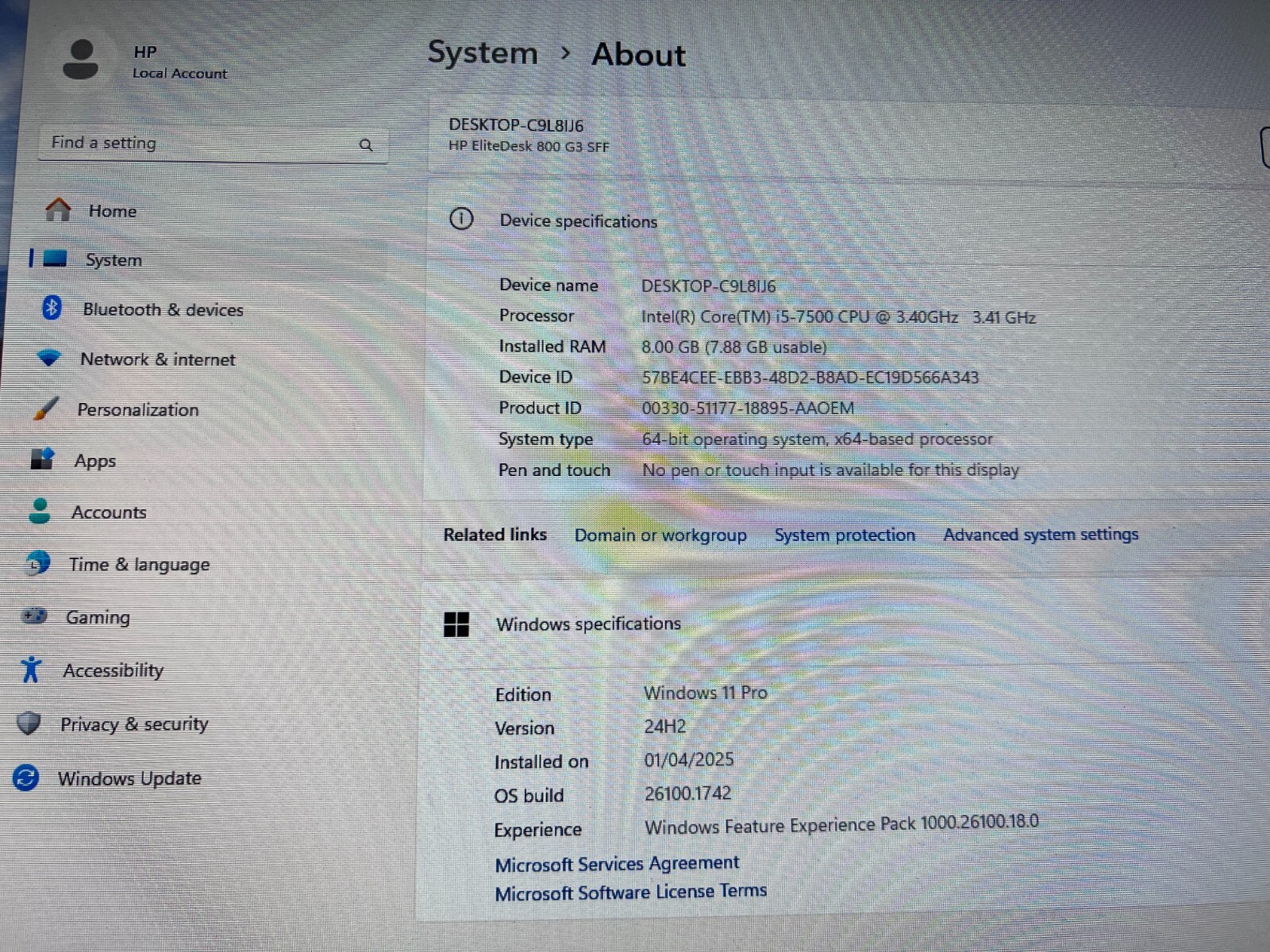Click the 8.00 GB installed RAM value
Image resolution: width=1270 pixels, height=952 pixels.
pyautogui.click(x=734, y=347)
